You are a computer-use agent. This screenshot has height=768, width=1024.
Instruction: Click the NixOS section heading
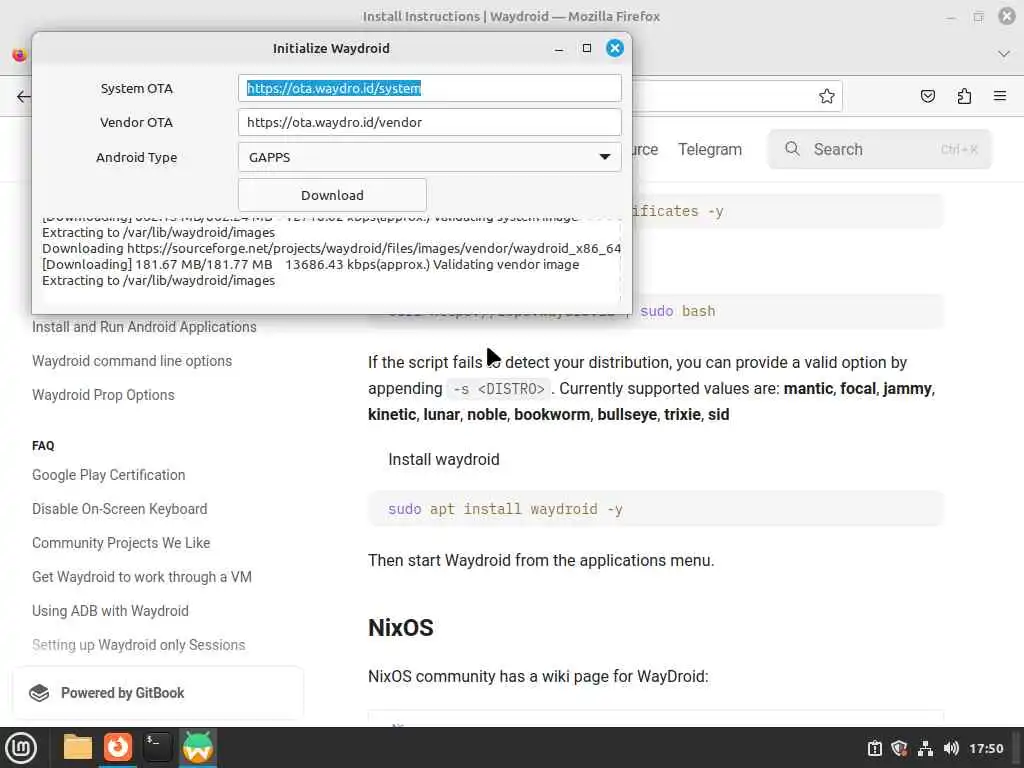click(400, 628)
